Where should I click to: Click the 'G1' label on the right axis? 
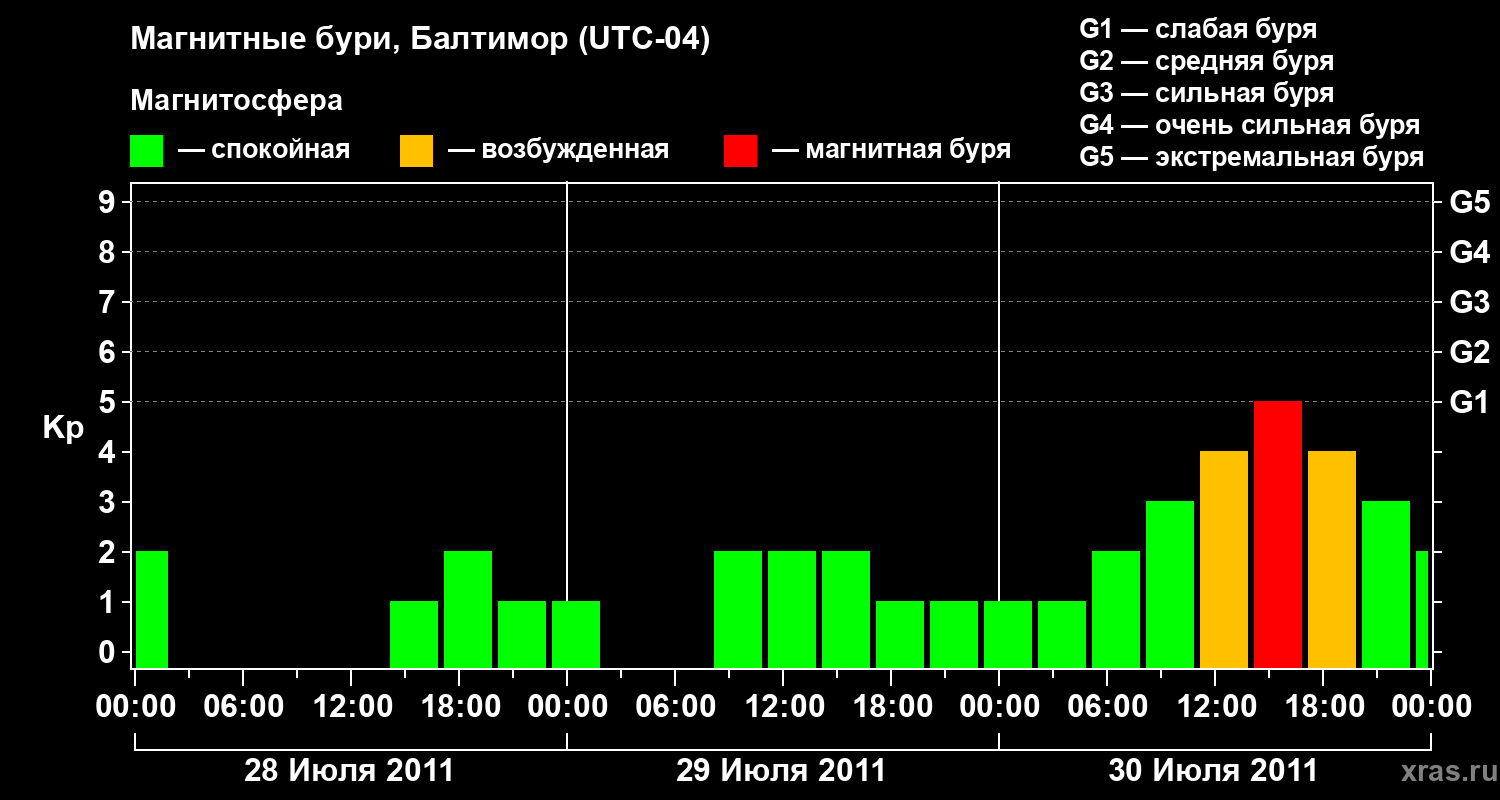point(1470,402)
